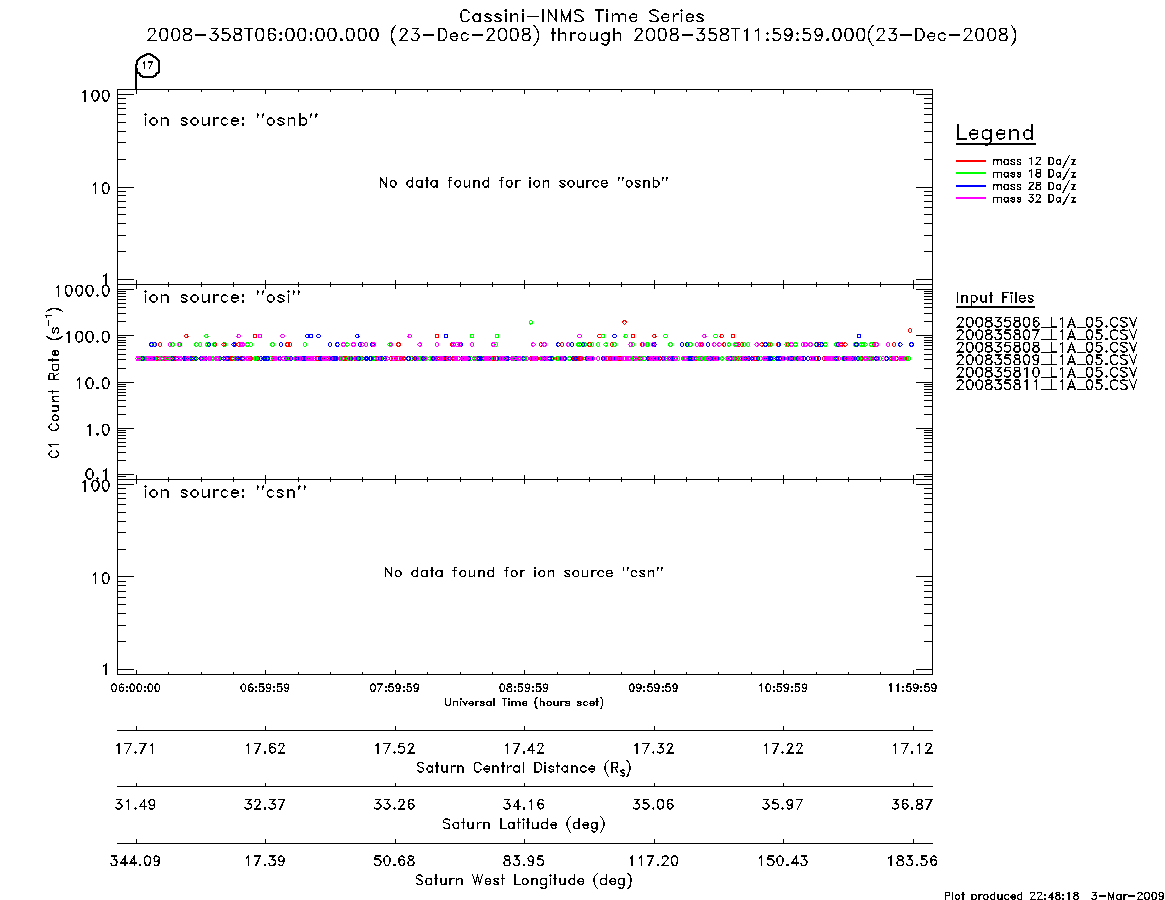Click the 10.0 tick on osi axis
This screenshot has width=1165, height=900.
coord(94,383)
